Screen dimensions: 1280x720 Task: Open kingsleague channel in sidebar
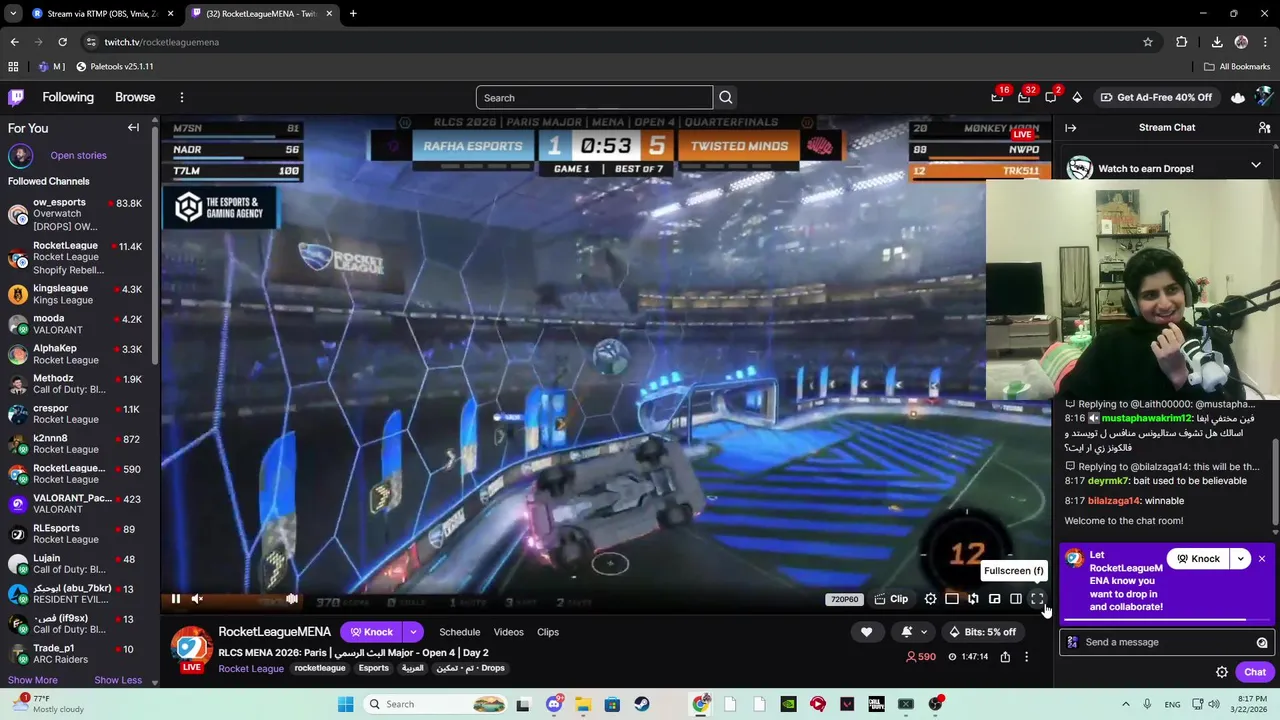click(x=75, y=294)
